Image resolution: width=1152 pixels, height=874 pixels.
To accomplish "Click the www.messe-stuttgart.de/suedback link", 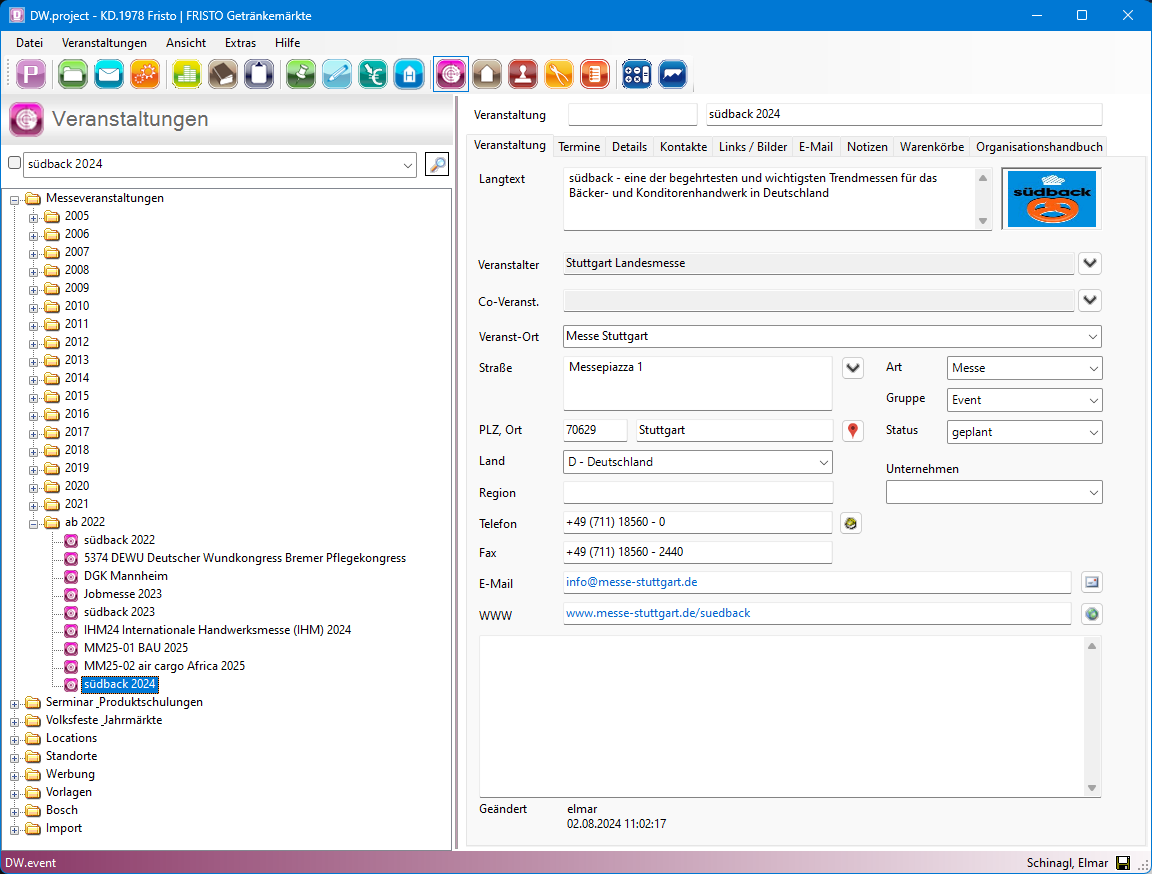I will [658, 613].
